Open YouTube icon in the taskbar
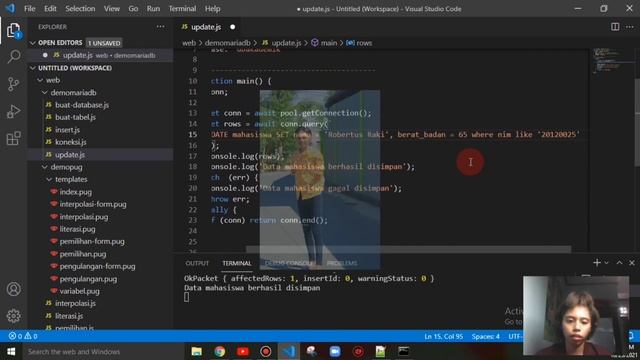The height and width of the screenshot is (360, 640). pyautogui.click(x=243, y=351)
